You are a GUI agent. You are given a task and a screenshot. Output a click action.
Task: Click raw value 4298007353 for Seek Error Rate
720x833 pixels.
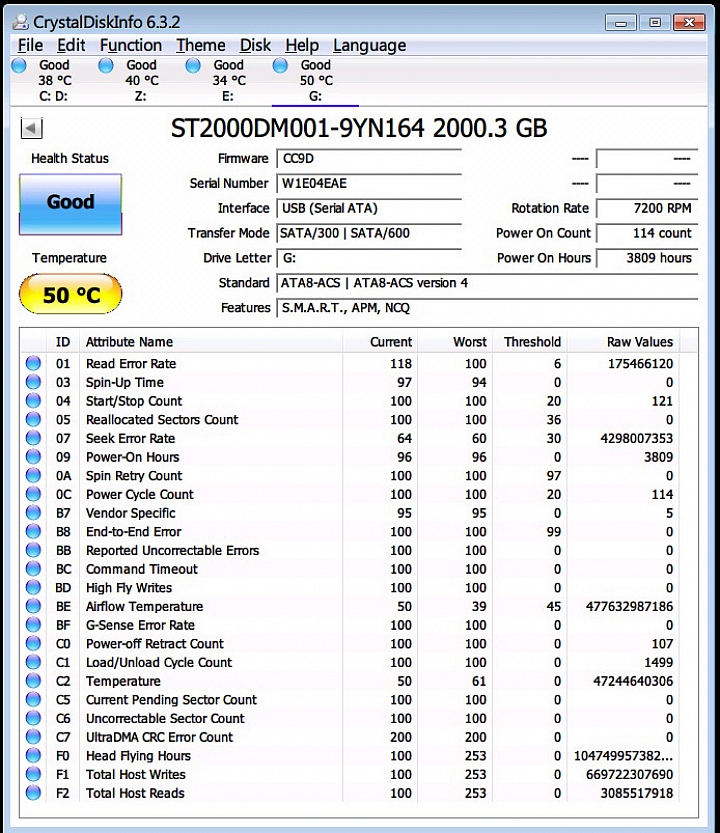tap(637, 438)
